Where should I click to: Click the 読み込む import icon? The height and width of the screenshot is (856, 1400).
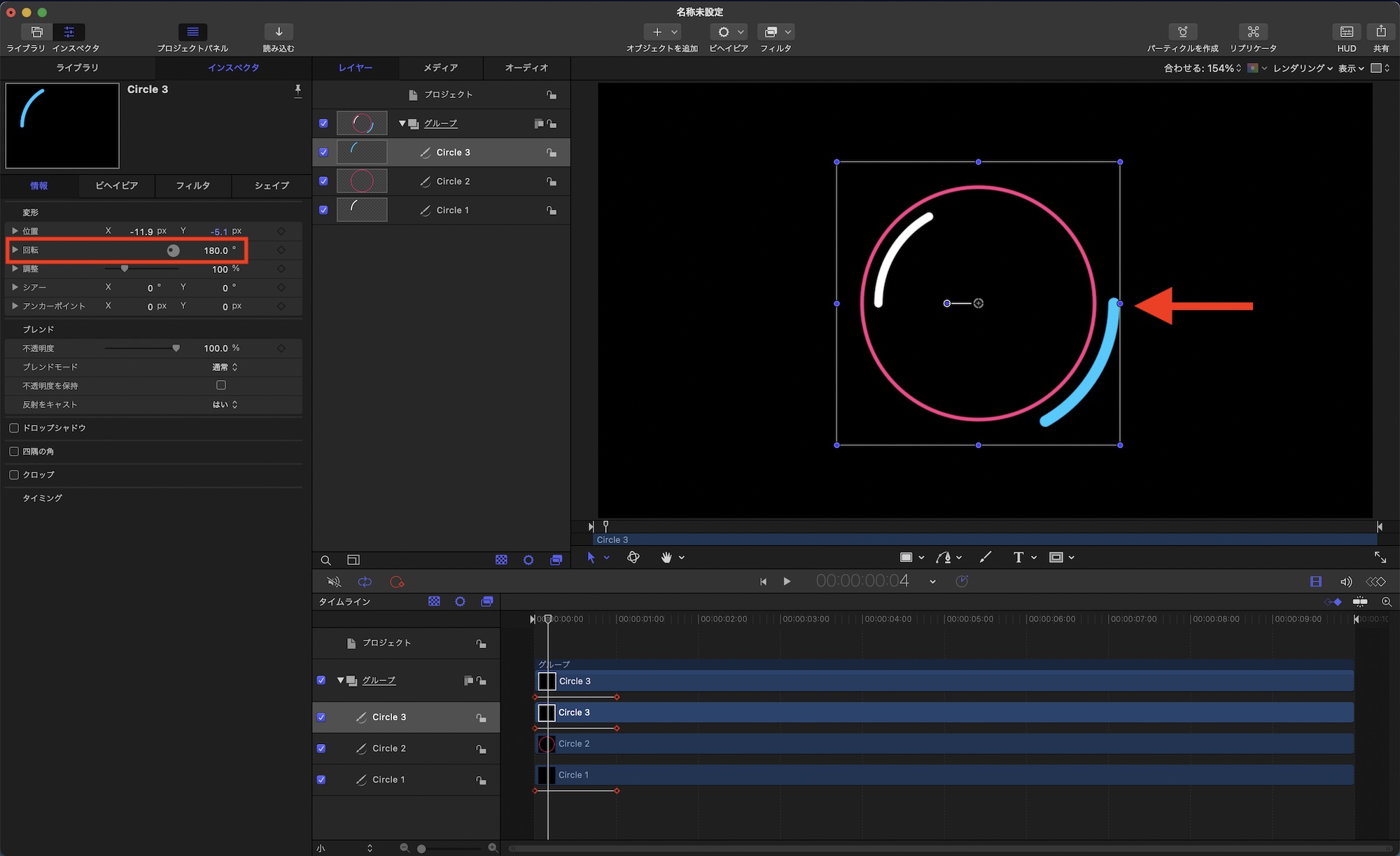[x=279, y=32]
